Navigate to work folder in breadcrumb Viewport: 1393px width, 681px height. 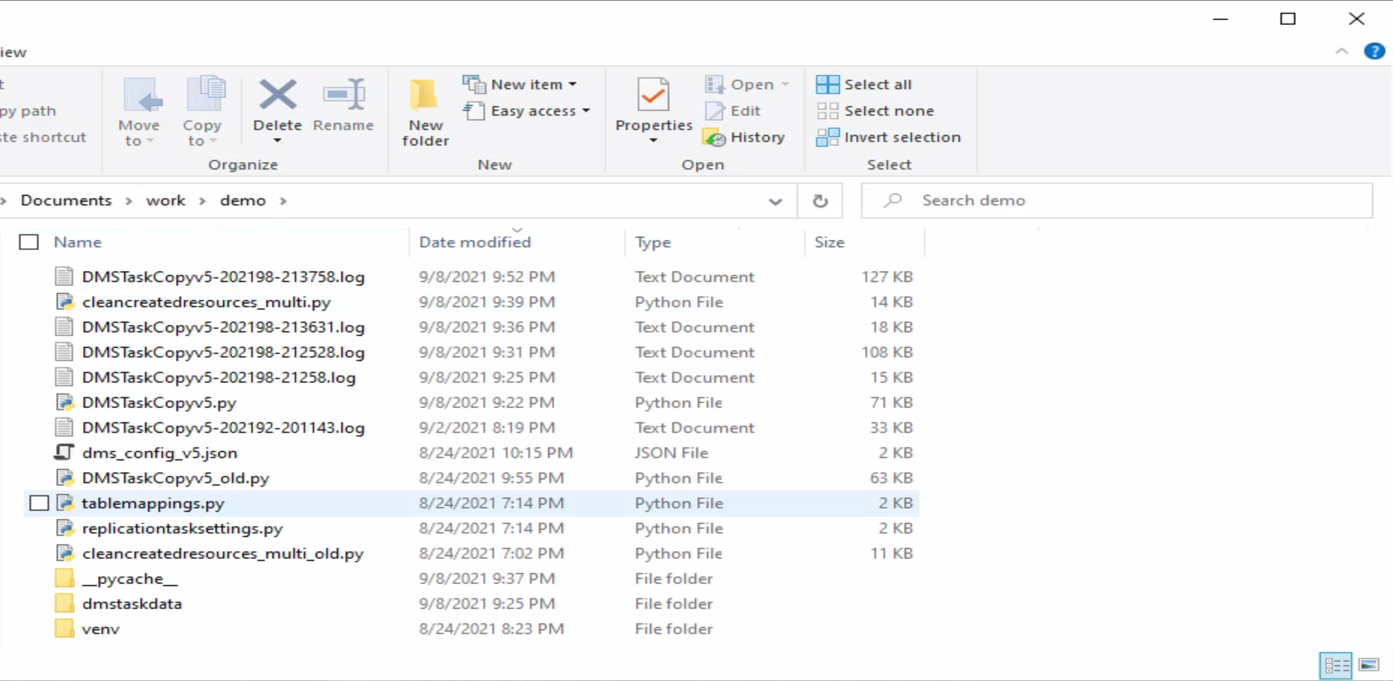coord(165,201)
